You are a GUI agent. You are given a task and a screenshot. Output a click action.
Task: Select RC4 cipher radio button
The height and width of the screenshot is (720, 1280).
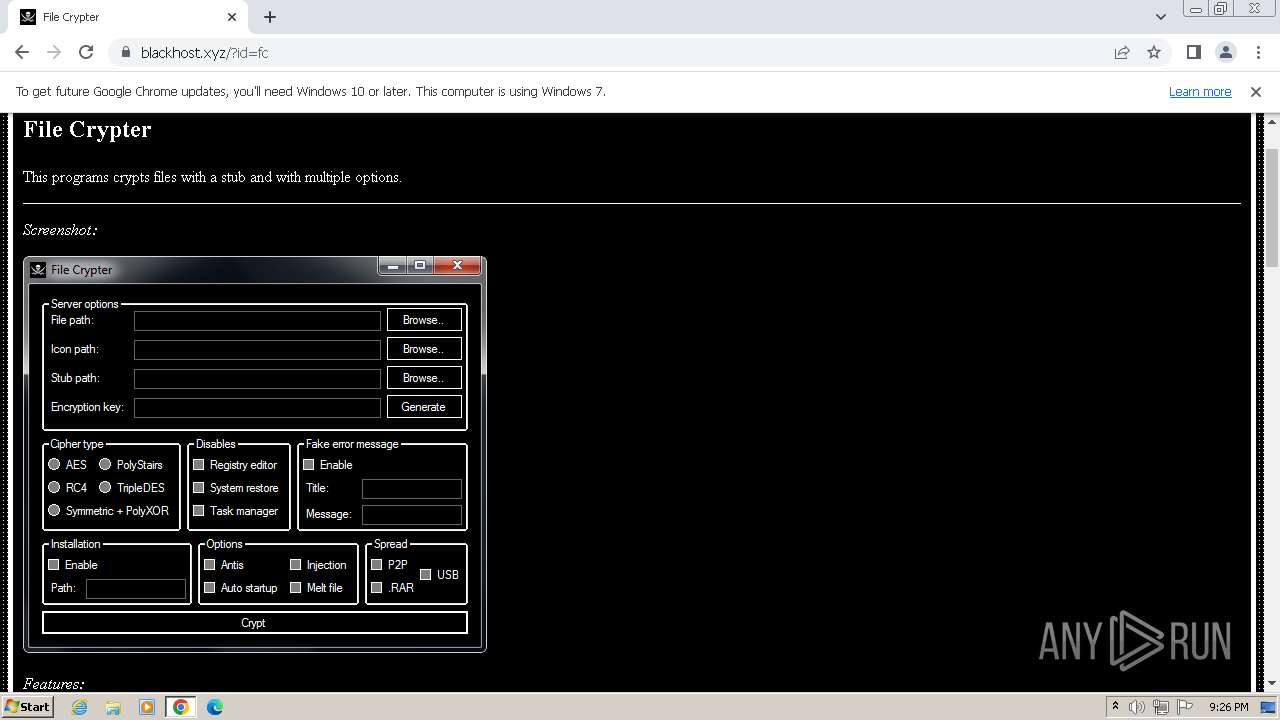pyautogui.click(x=54, y=487)
